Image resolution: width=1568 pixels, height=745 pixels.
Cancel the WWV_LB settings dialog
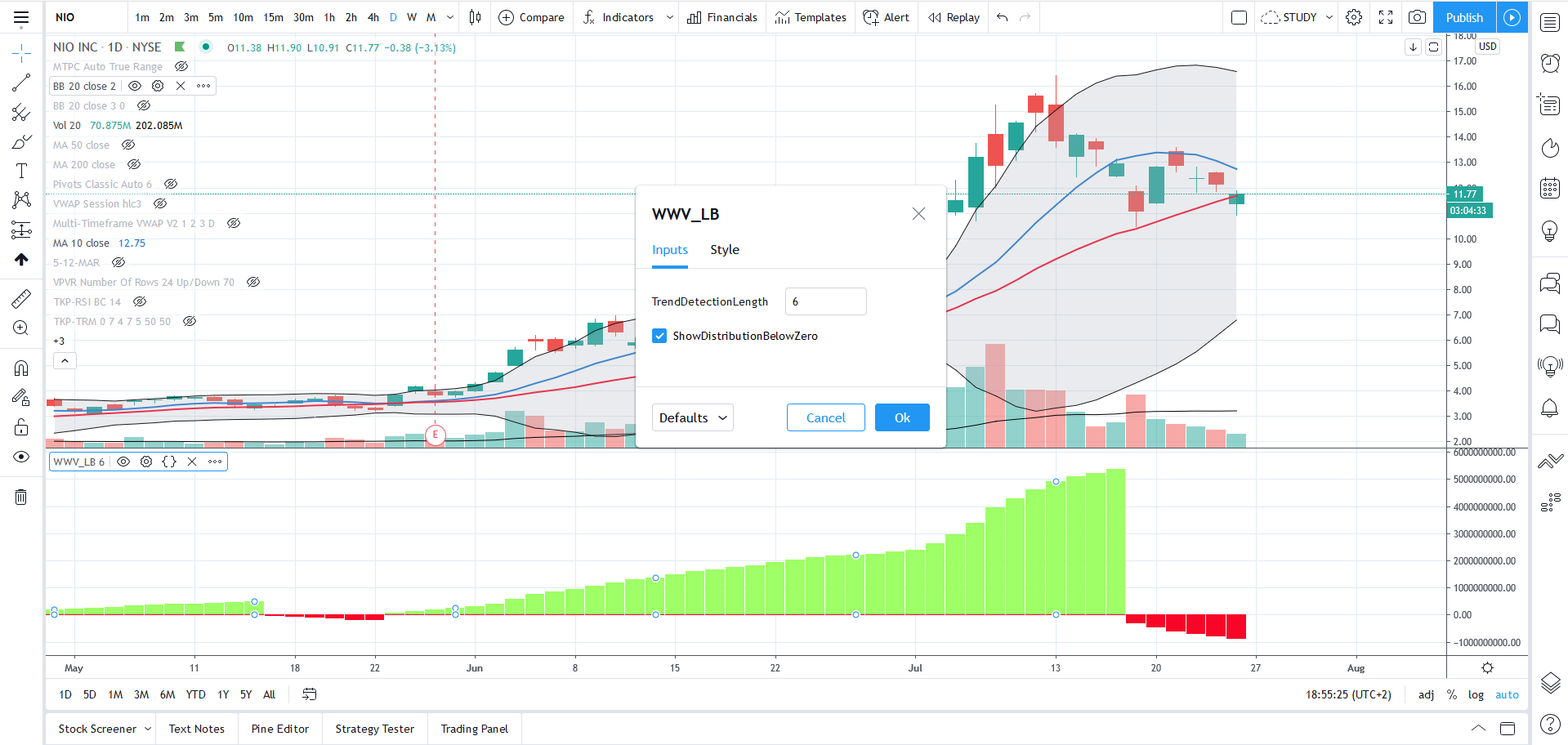(x=825, y=417)
